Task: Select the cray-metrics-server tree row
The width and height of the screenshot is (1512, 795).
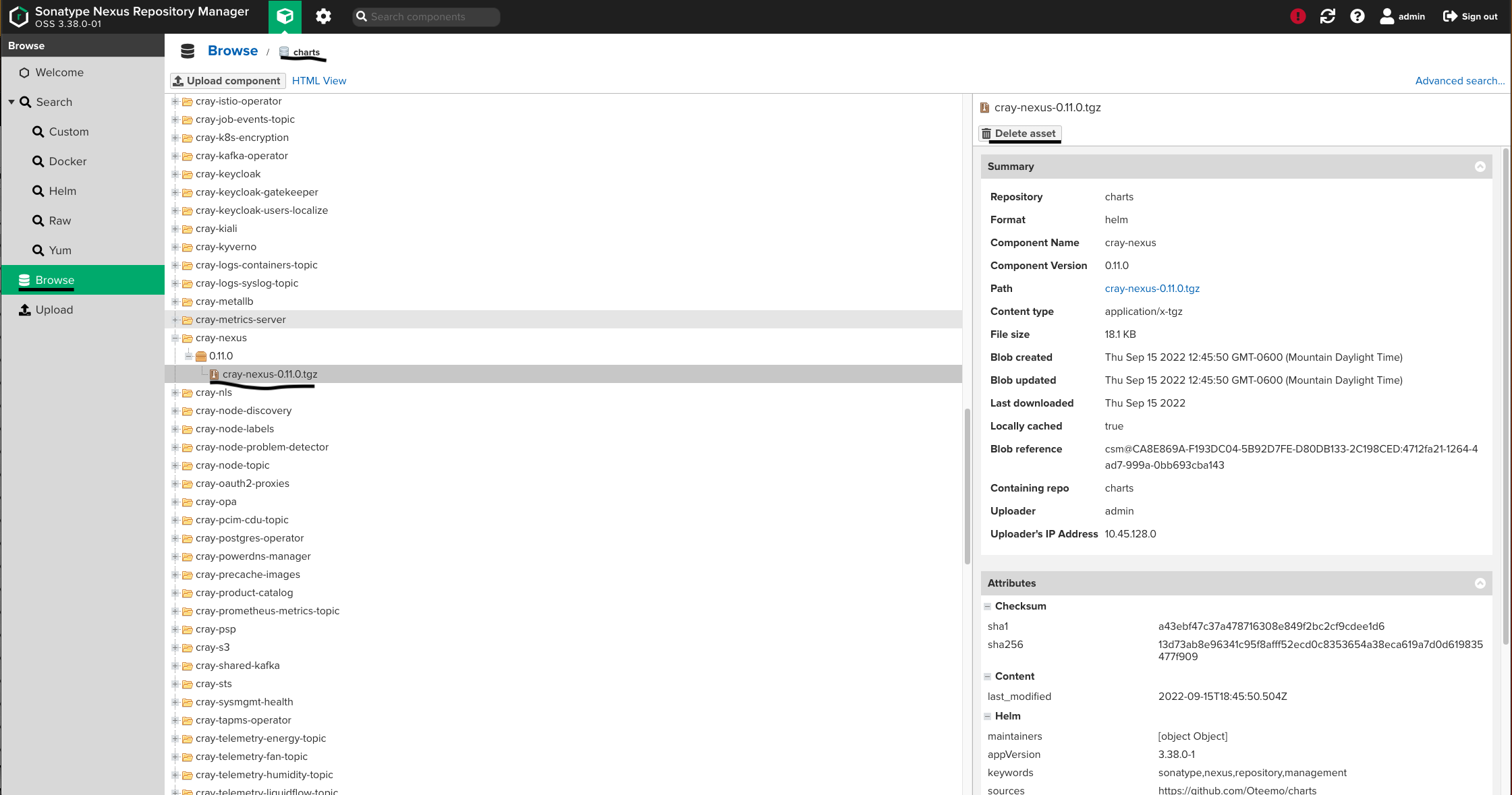Action: (563, 320)
